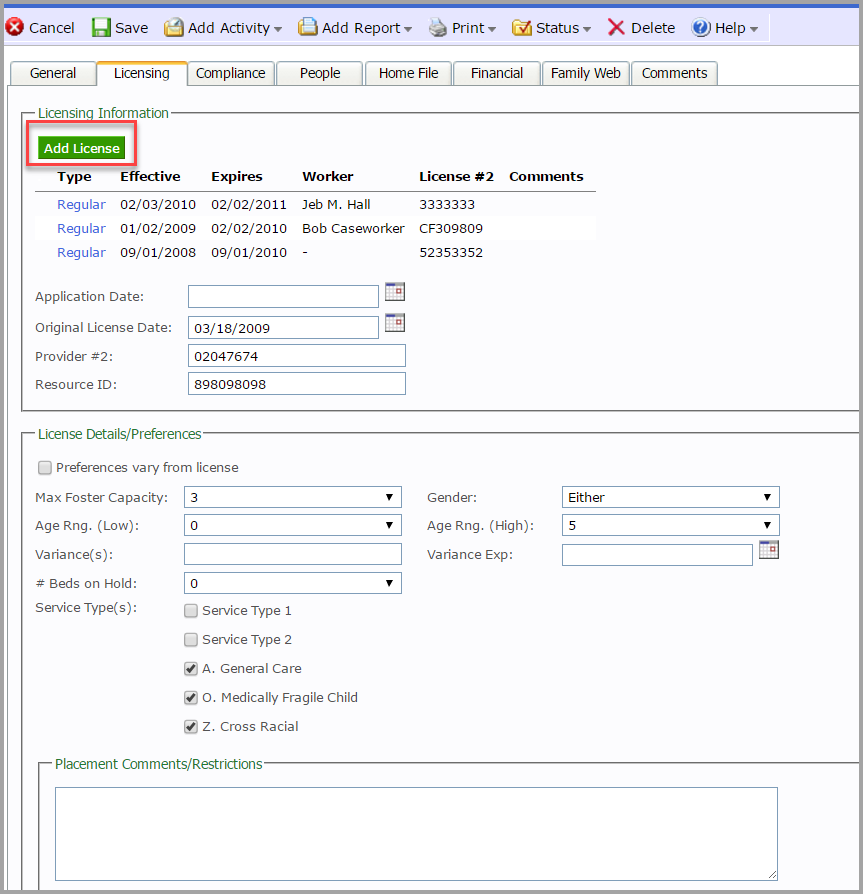
Task: Click the Delete toolbar label
Action: [x=653, y=28]
